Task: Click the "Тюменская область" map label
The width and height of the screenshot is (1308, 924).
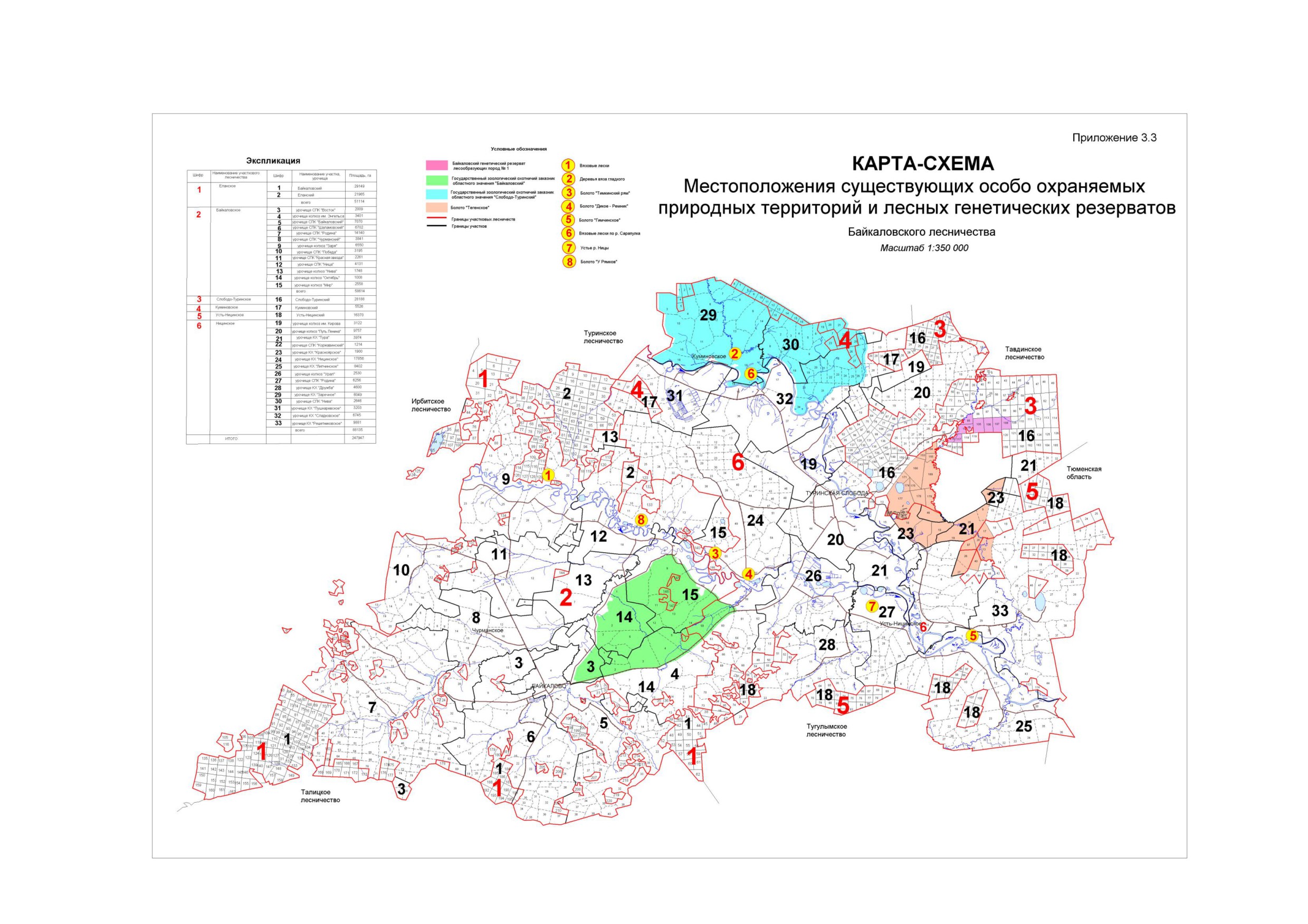Action: [1084, 473]
